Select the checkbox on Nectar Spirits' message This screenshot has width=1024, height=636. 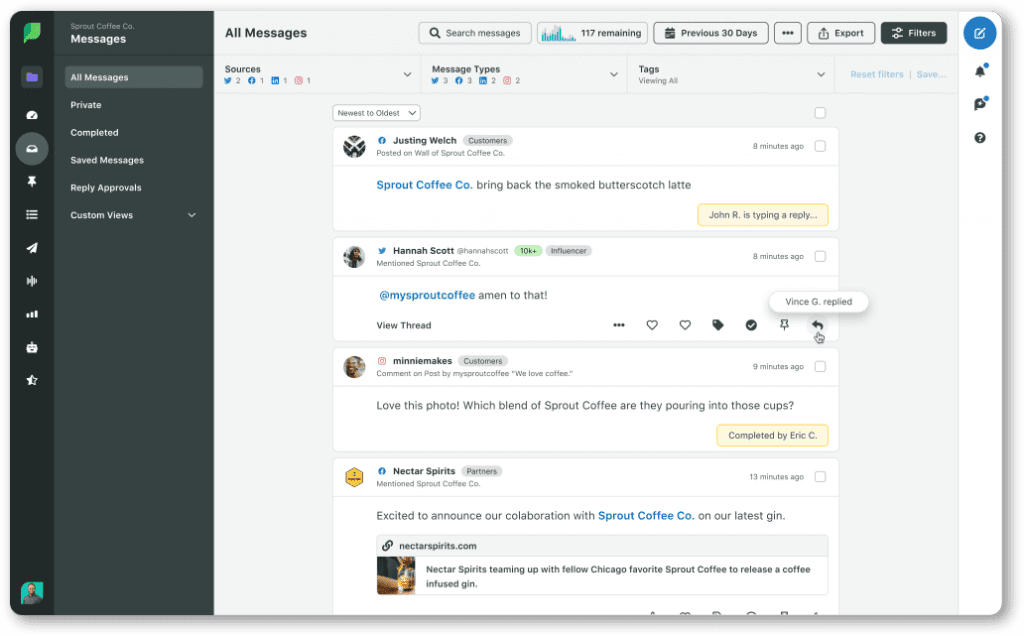819,476
